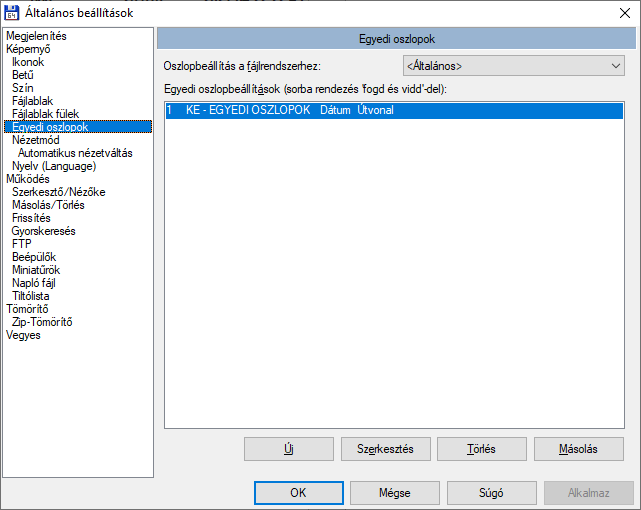641x510 pixels.
Task: Select the KE - EGYEDI OSZLOPOK list row
Action: point(394,110)
